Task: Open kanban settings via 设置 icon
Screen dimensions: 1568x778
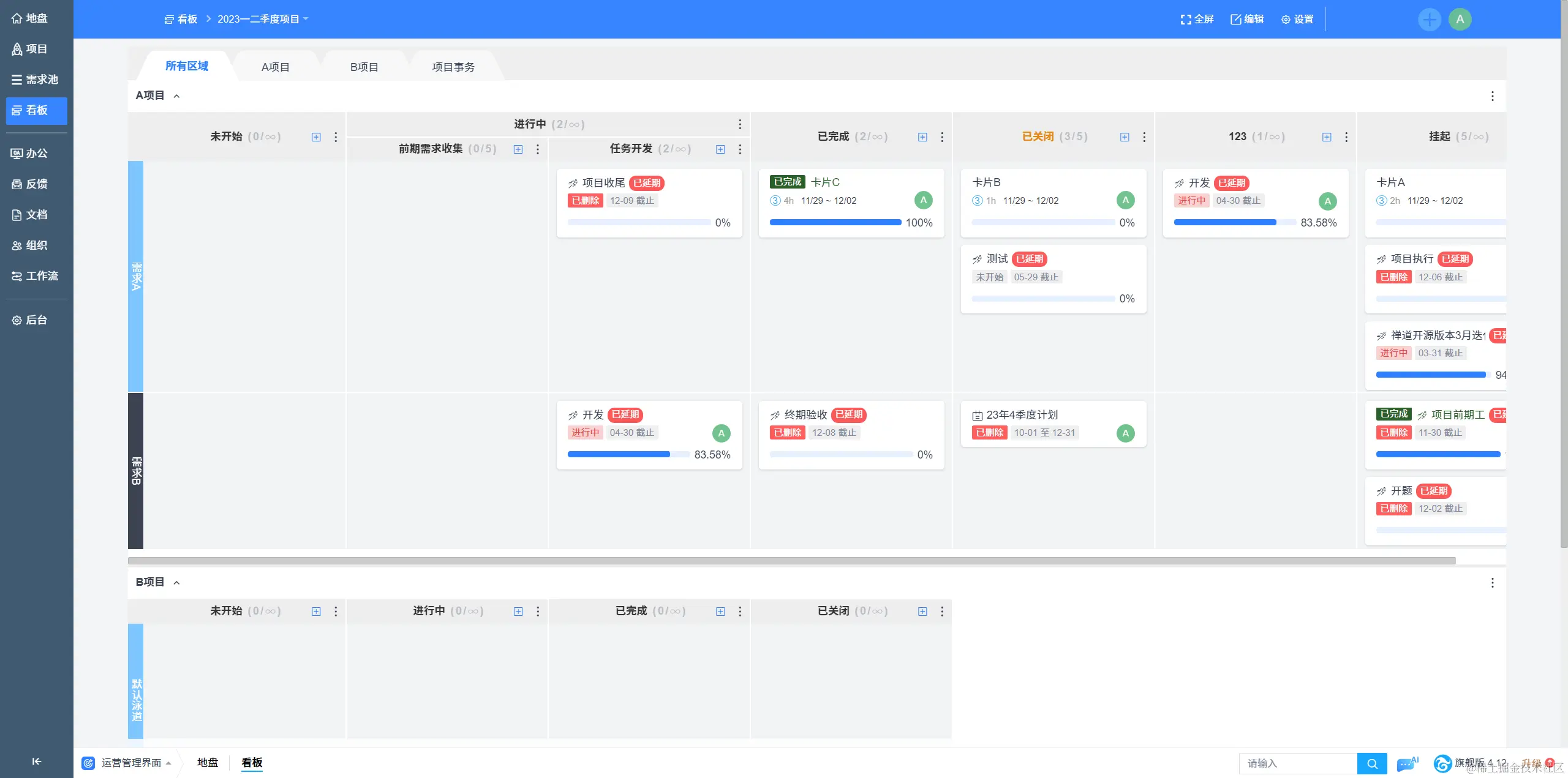Action: point(1297,19)
